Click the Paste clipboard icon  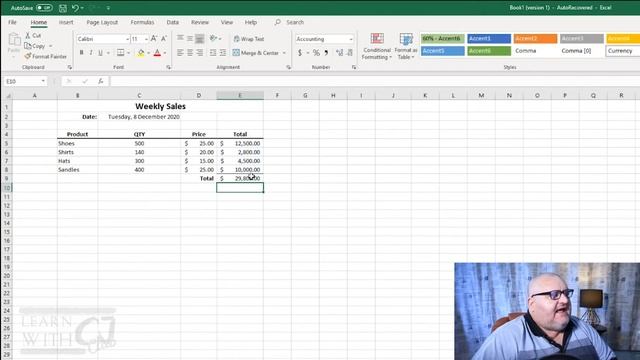(x=14, y=40)
